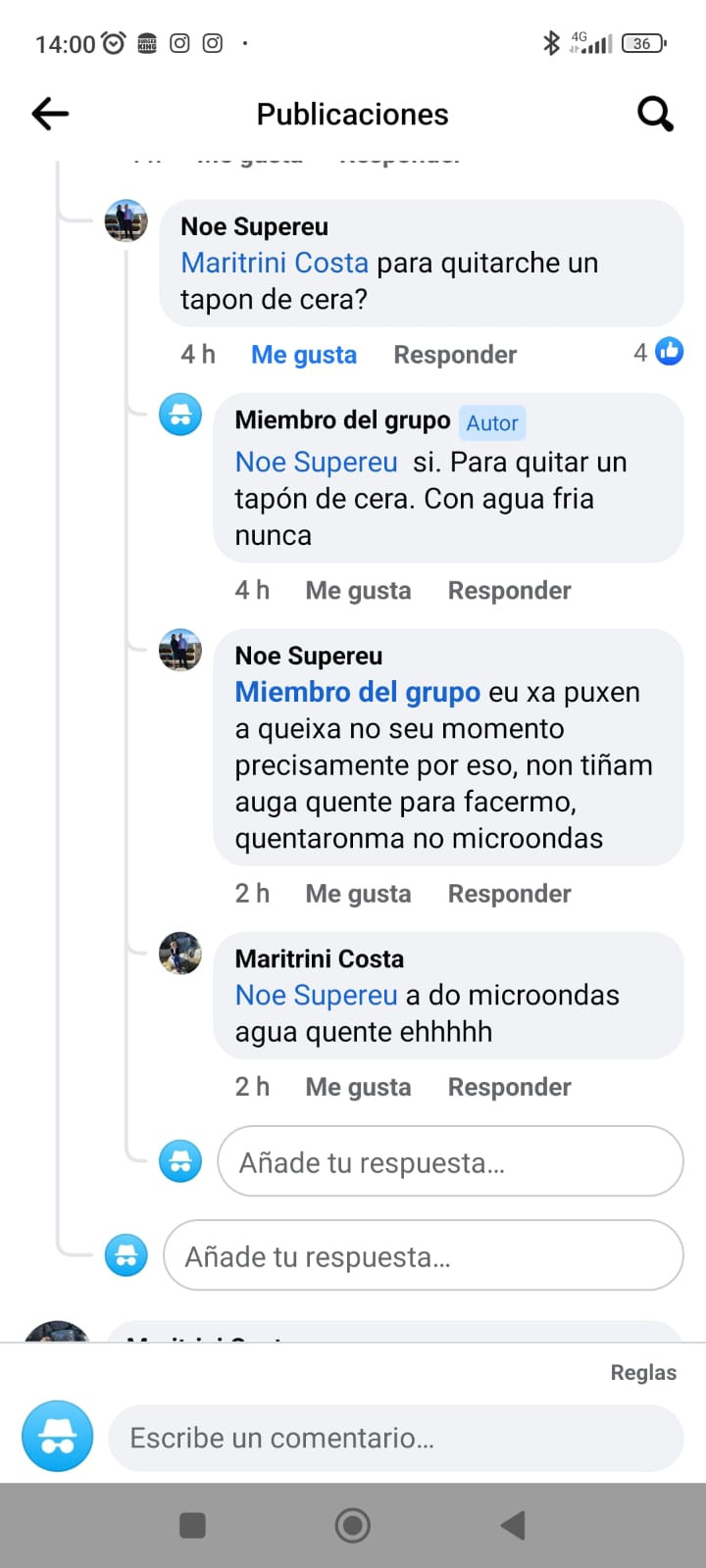Tap the nested Añade tu respuesta field
Image resolution: width=706 pixels, height=1568 pixels.
[x=450, y=1161]
